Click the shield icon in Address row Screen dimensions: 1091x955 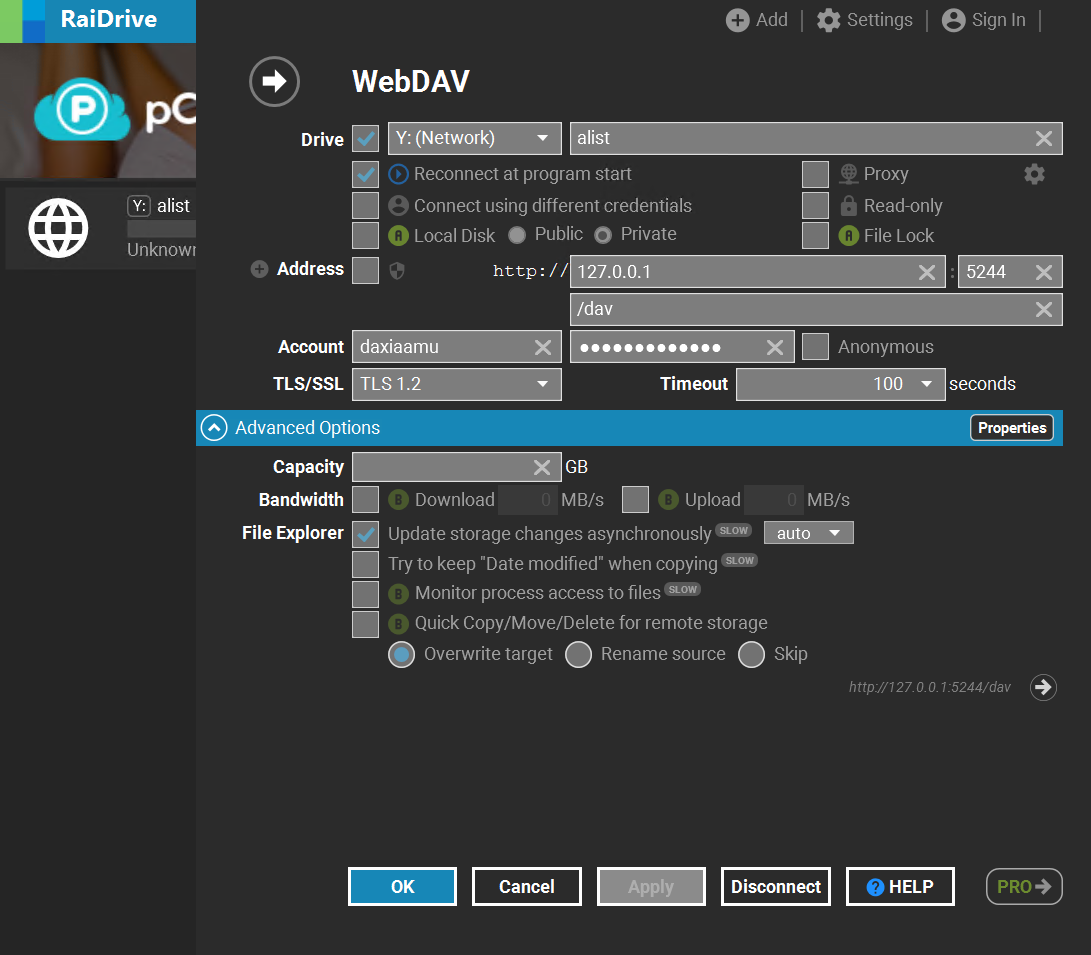point(397,271)
